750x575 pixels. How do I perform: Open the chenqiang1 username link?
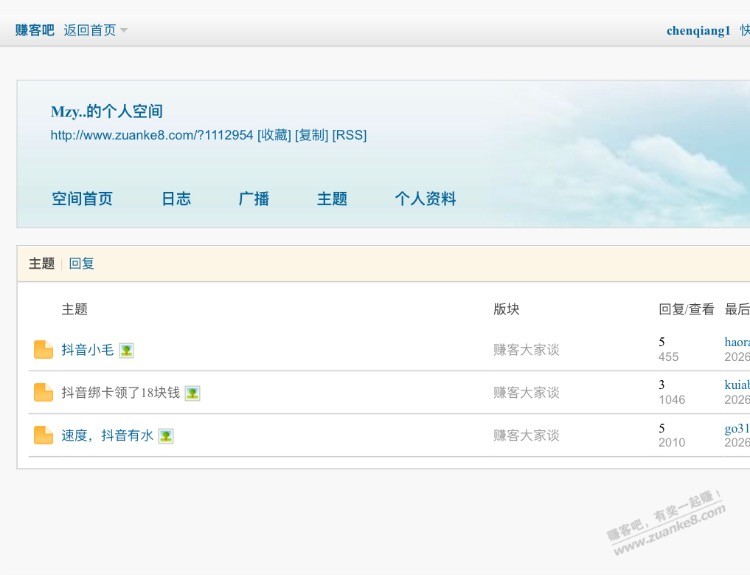click(x=698, y=30)
